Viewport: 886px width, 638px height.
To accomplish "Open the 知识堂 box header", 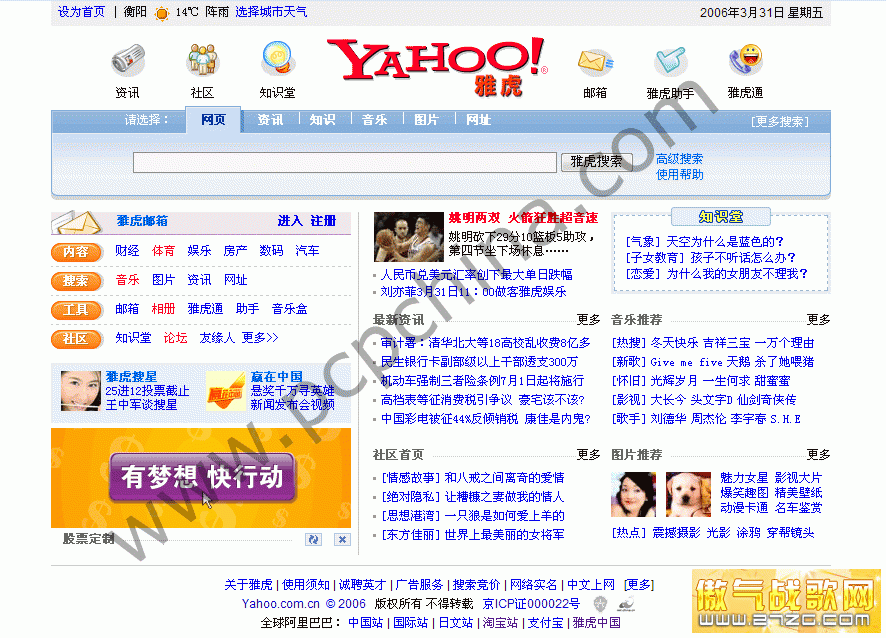I will pyautogui.click(x=720, y=216).
